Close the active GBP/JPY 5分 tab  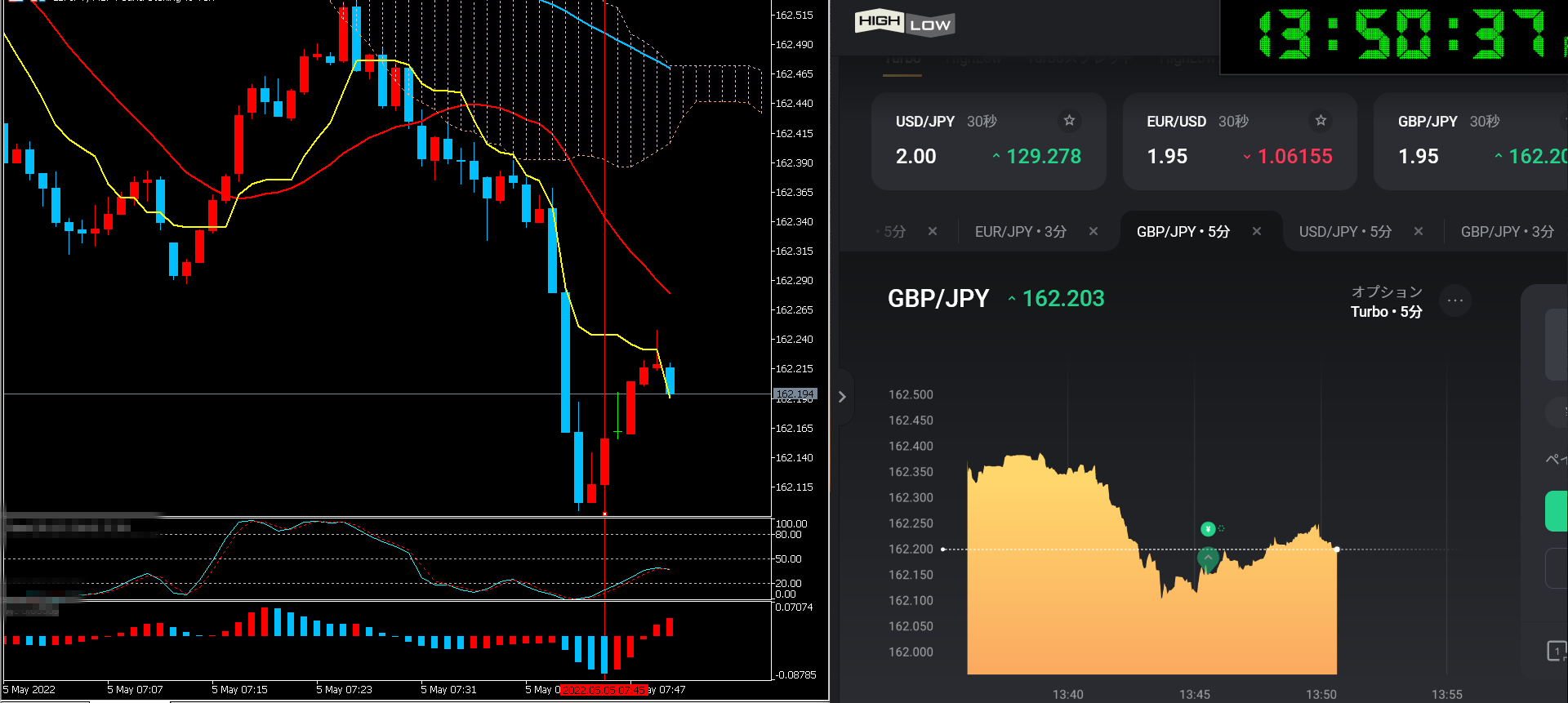coord(1257,232)
